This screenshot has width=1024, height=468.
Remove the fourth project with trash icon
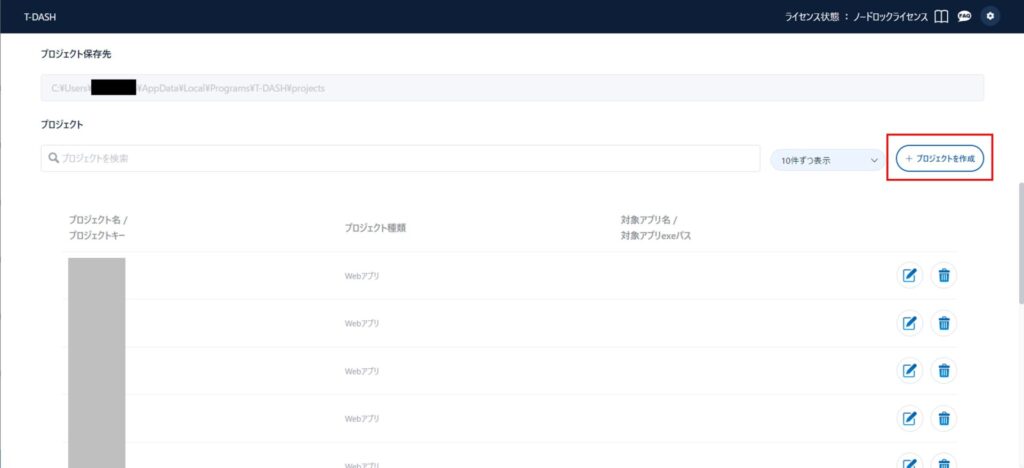pos(943,418)
